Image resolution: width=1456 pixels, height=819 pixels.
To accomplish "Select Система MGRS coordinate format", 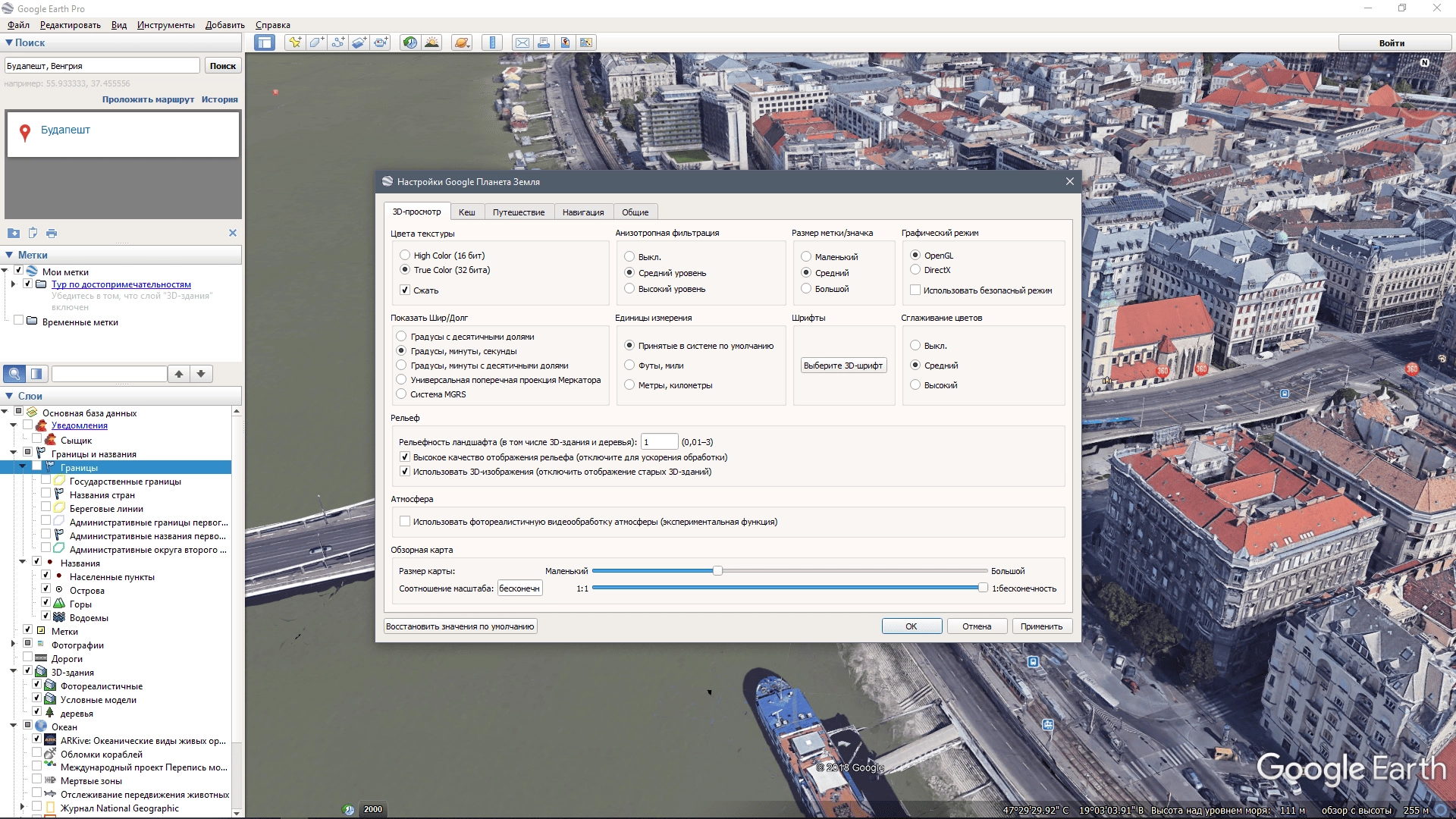I will coord(401,394).
